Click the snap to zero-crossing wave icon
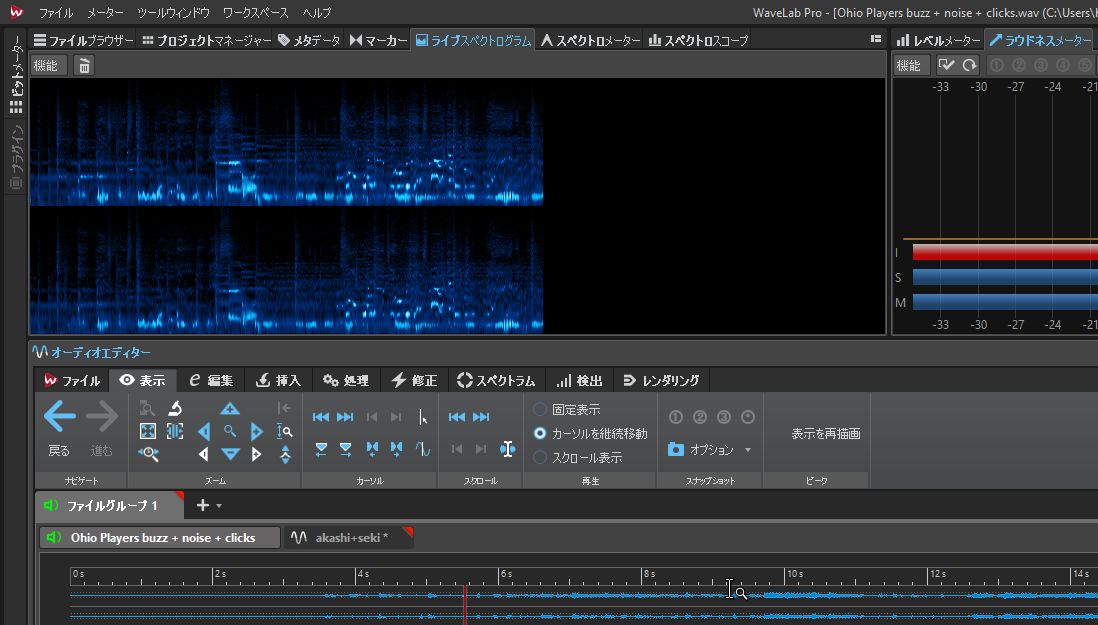This screenshot has height=625, width=1098. pos(423,449)
